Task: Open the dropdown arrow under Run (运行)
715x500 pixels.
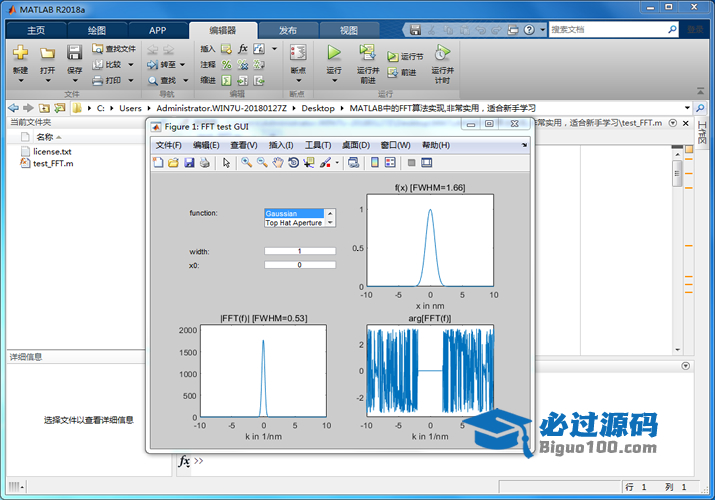Action: 334,81
